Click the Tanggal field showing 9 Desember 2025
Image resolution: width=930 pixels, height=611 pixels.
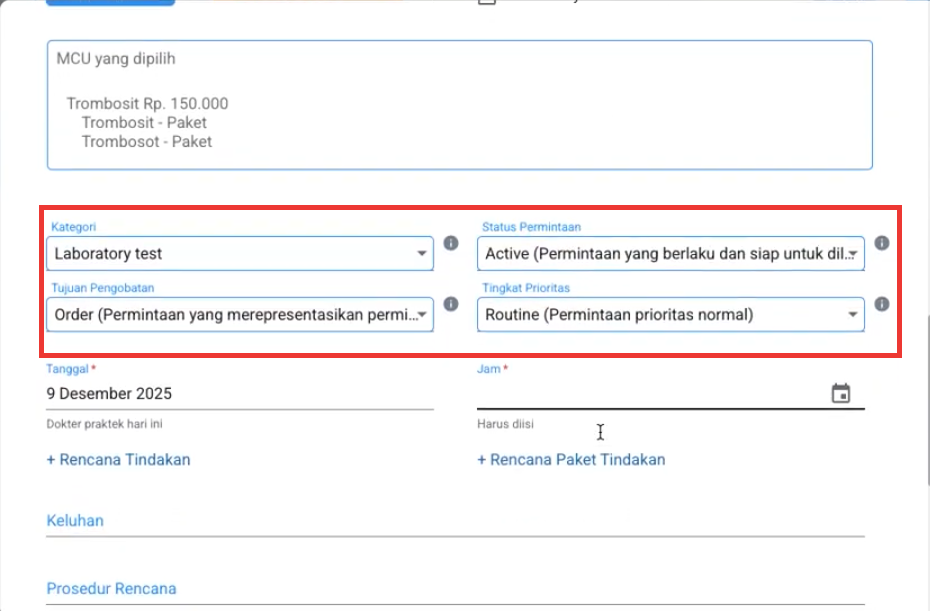pyautogui.click(x=240, y=394)
